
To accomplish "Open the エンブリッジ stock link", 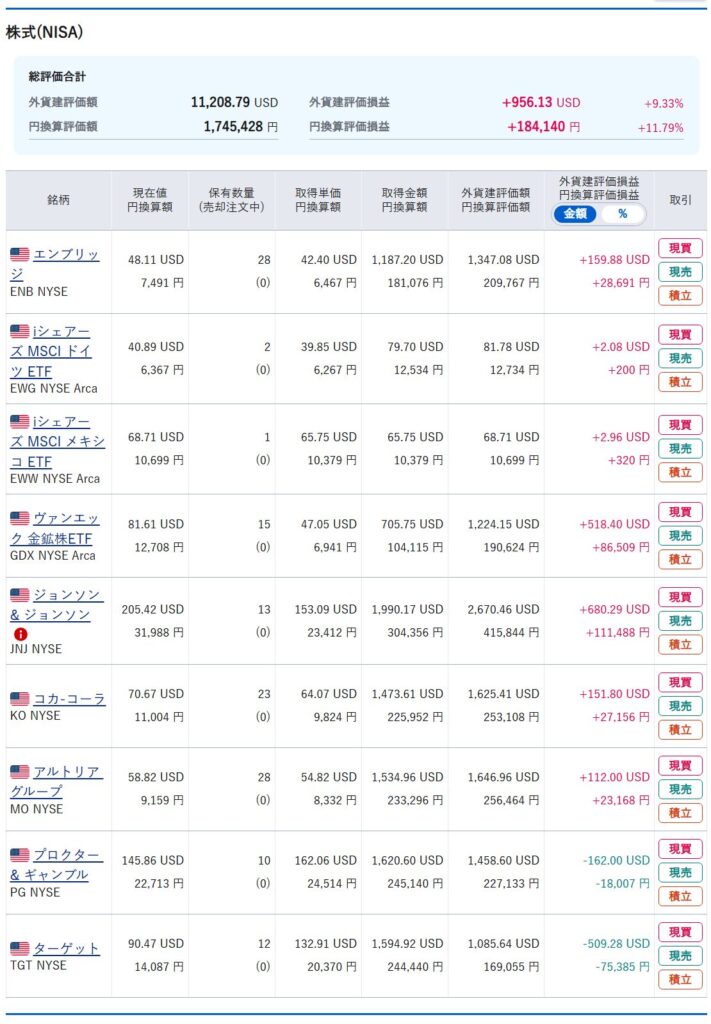I will 66,255.
